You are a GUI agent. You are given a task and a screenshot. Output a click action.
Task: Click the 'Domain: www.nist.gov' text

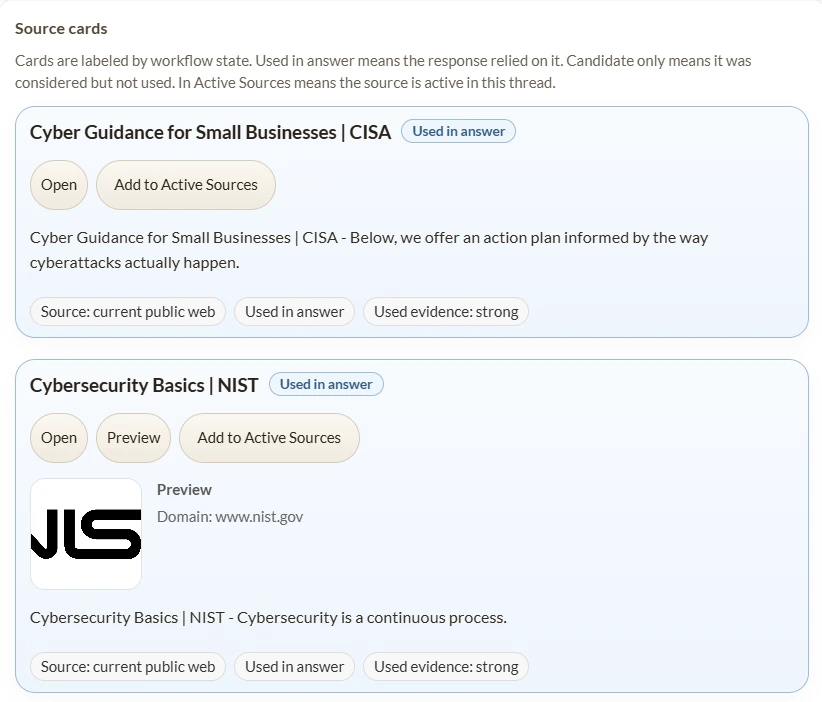pos(230,517)
